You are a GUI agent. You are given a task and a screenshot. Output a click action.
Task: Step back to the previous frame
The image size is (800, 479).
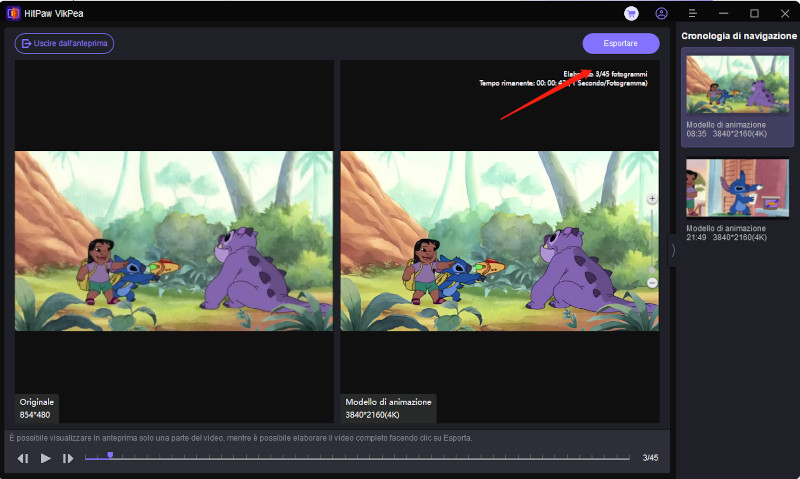(x=23, y=458)
